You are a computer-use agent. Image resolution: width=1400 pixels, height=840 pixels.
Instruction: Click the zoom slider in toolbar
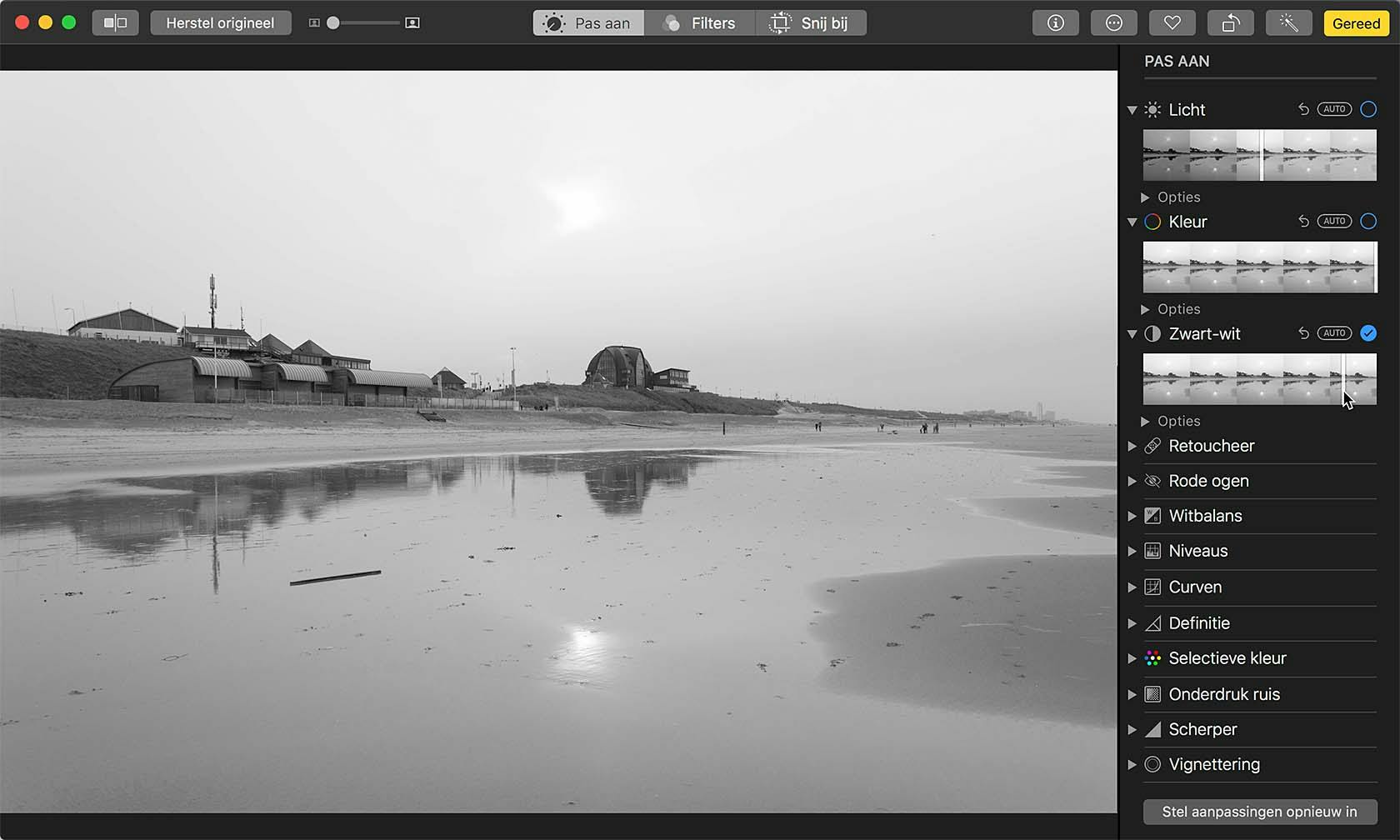(363, 22)
